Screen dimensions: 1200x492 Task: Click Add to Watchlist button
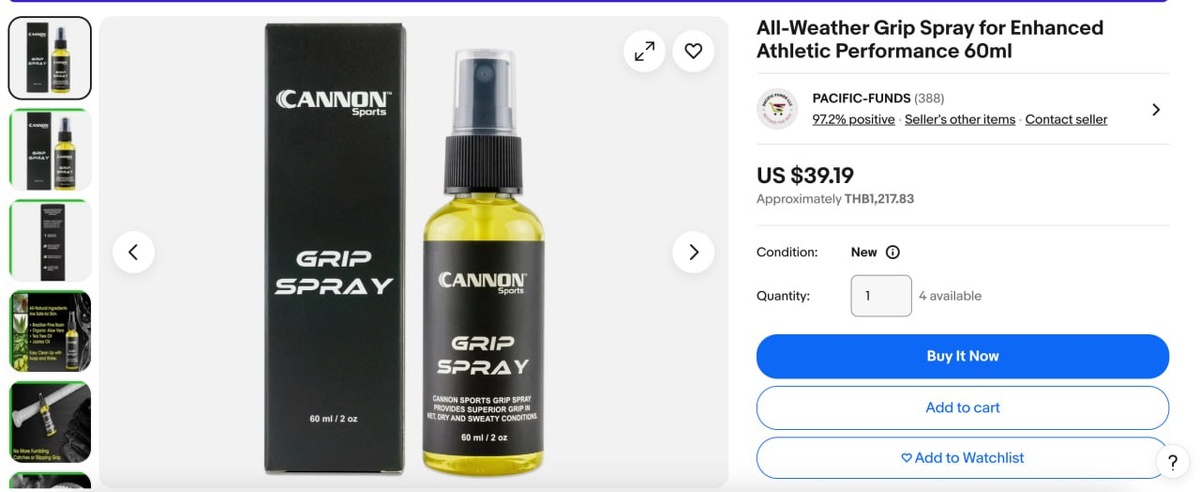[x=962, y=458]
